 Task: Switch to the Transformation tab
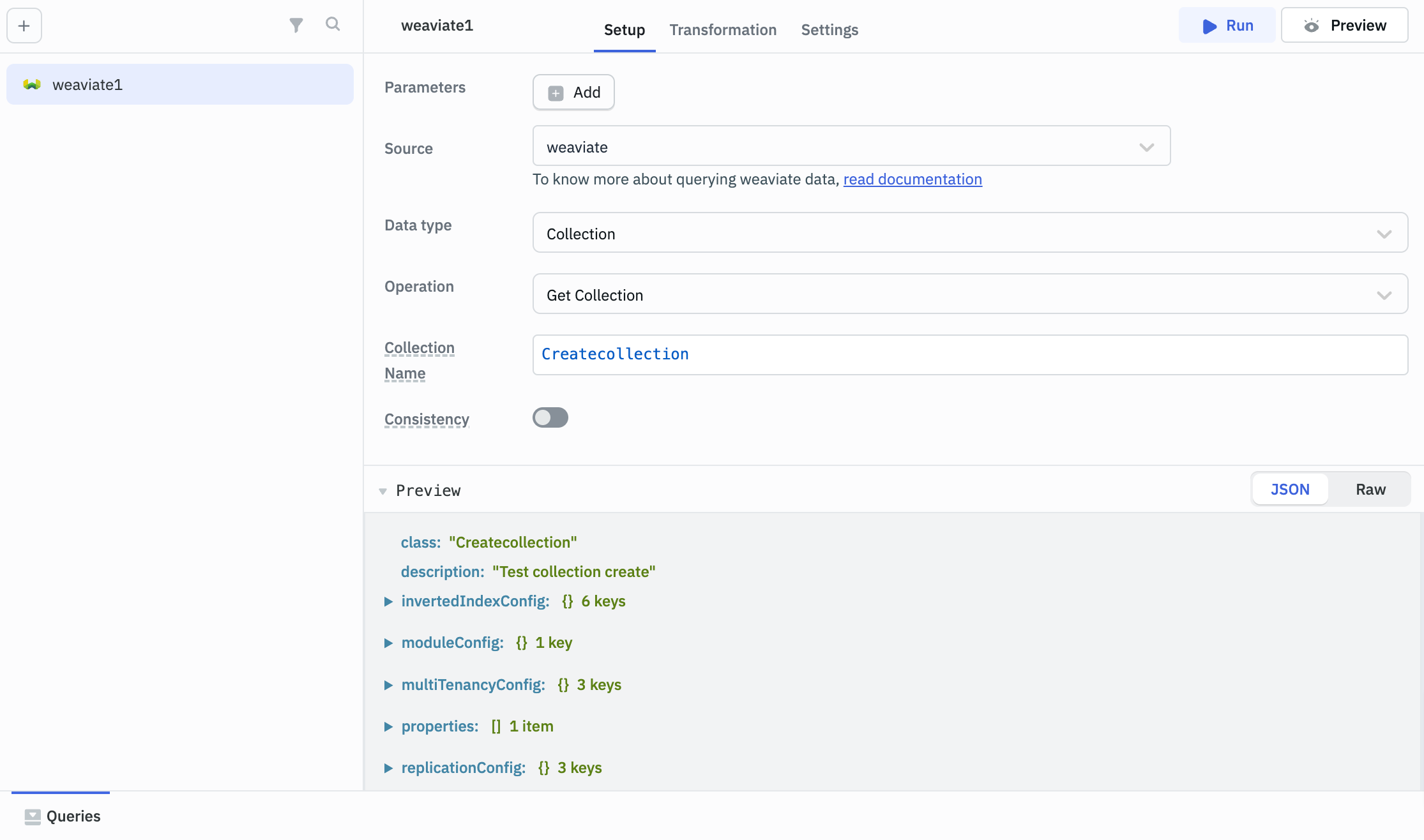[x=723, y=29]
